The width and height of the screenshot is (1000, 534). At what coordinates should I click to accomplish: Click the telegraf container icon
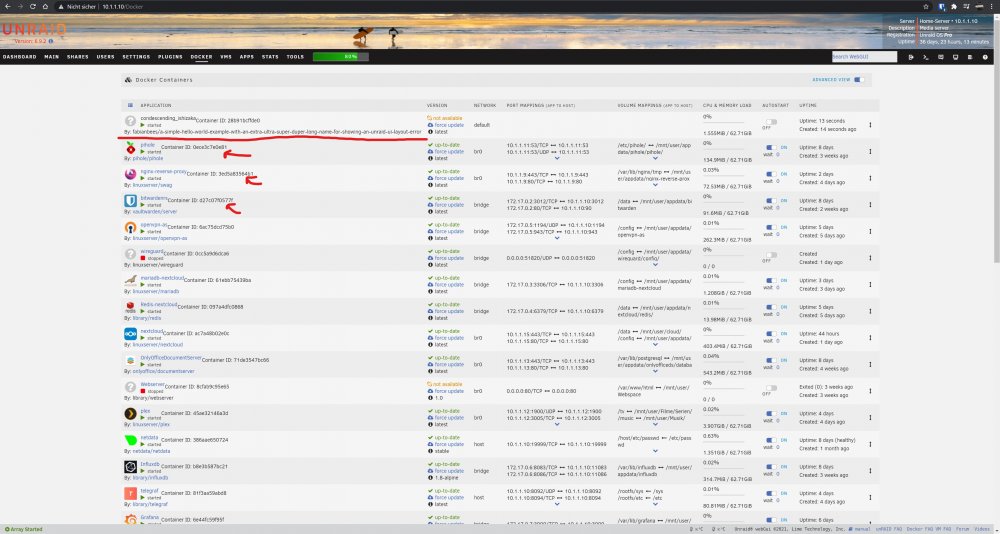pyautogui.click(x=130, y=493)
